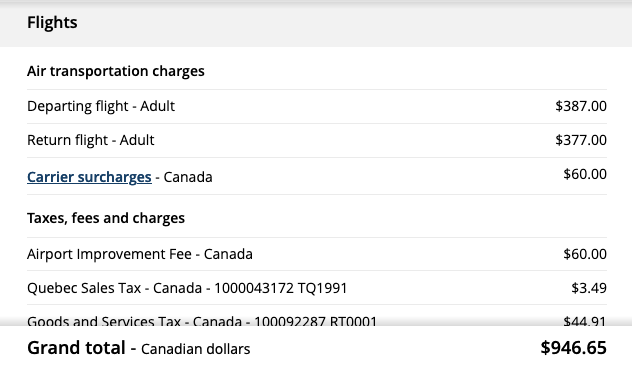Screen dimensions: 632x372
Task: Click the Airport Improvement Fee - Canada row
Action: tap(317, 254)
